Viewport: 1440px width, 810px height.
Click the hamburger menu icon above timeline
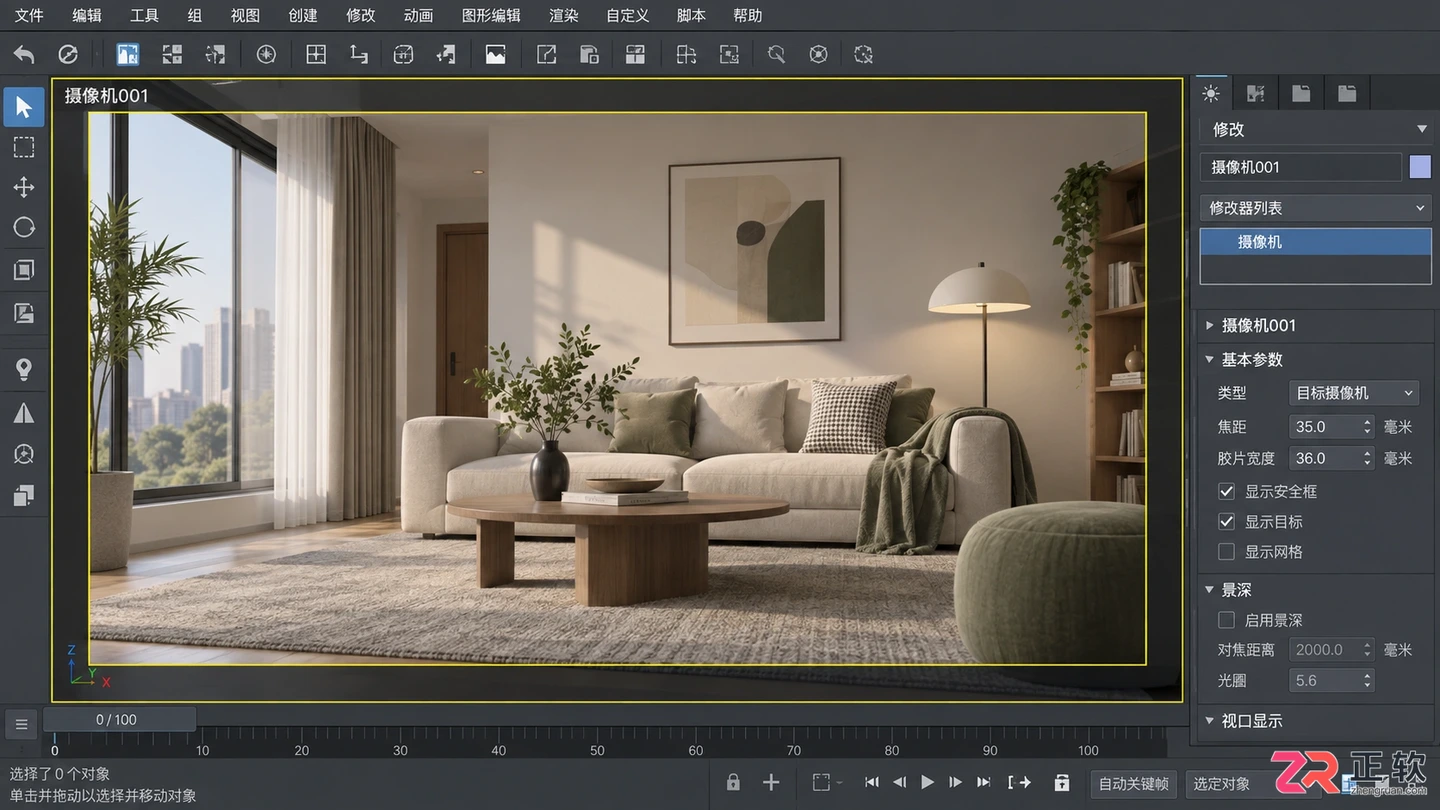tap(21, 723)
